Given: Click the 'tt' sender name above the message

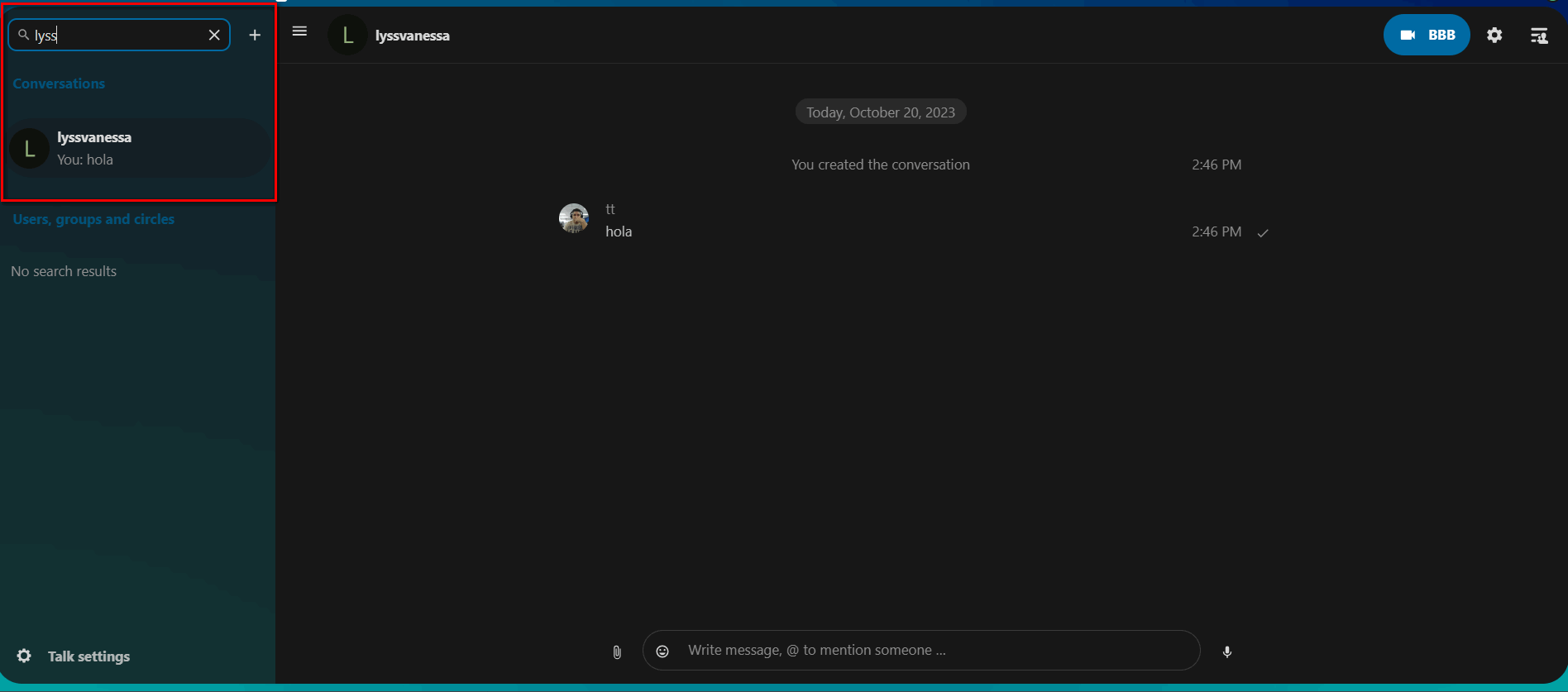Looking at the screenshot, I should click(x=610, y=209).
